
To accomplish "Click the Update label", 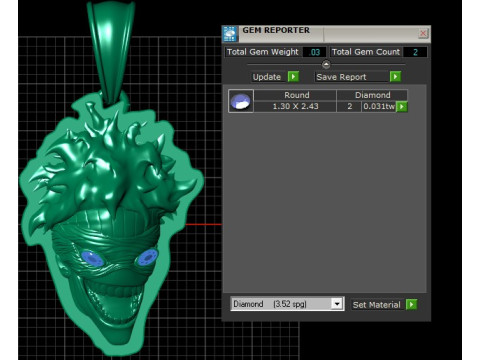I will [x=267, y=77].
